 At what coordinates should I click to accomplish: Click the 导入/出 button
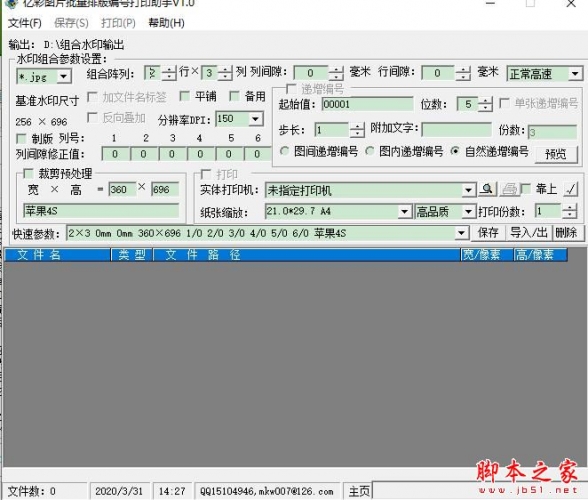click(x=528, y=233)
